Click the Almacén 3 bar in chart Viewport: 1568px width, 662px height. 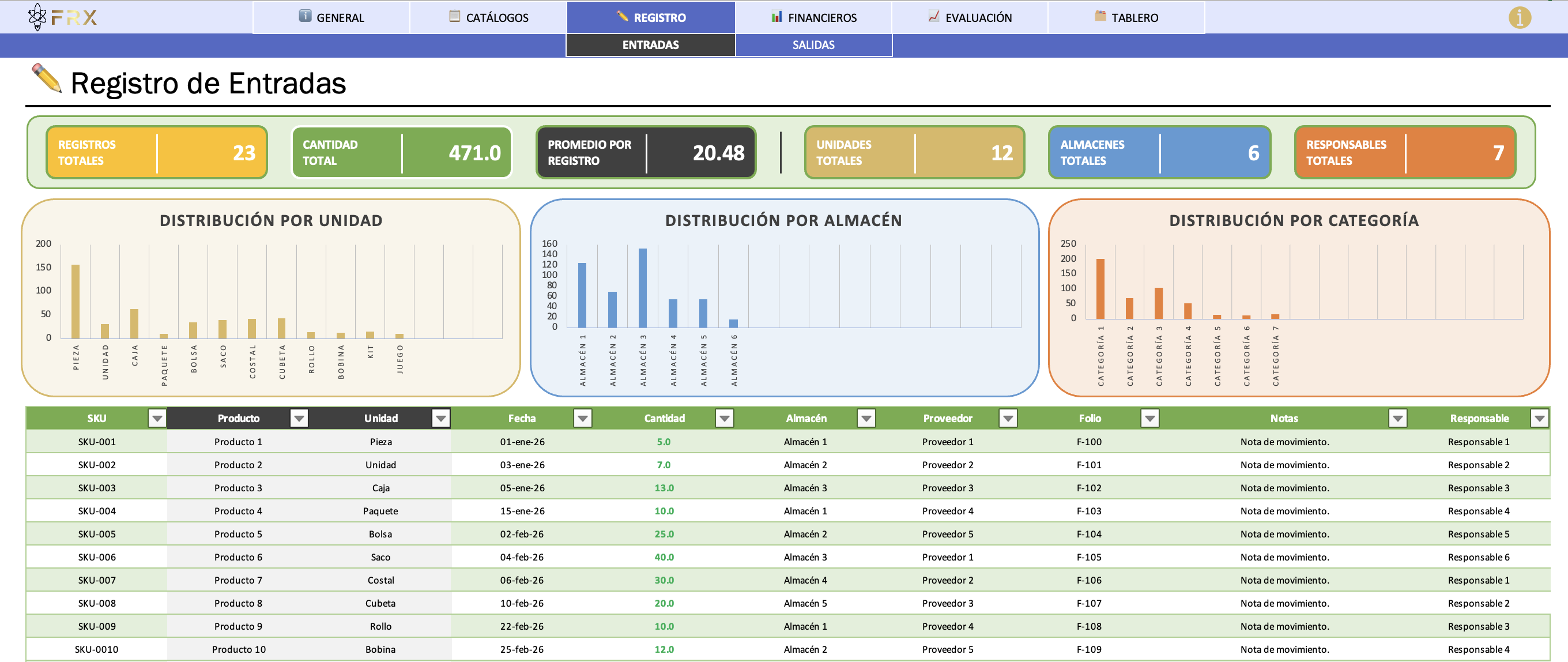point(642,287)
